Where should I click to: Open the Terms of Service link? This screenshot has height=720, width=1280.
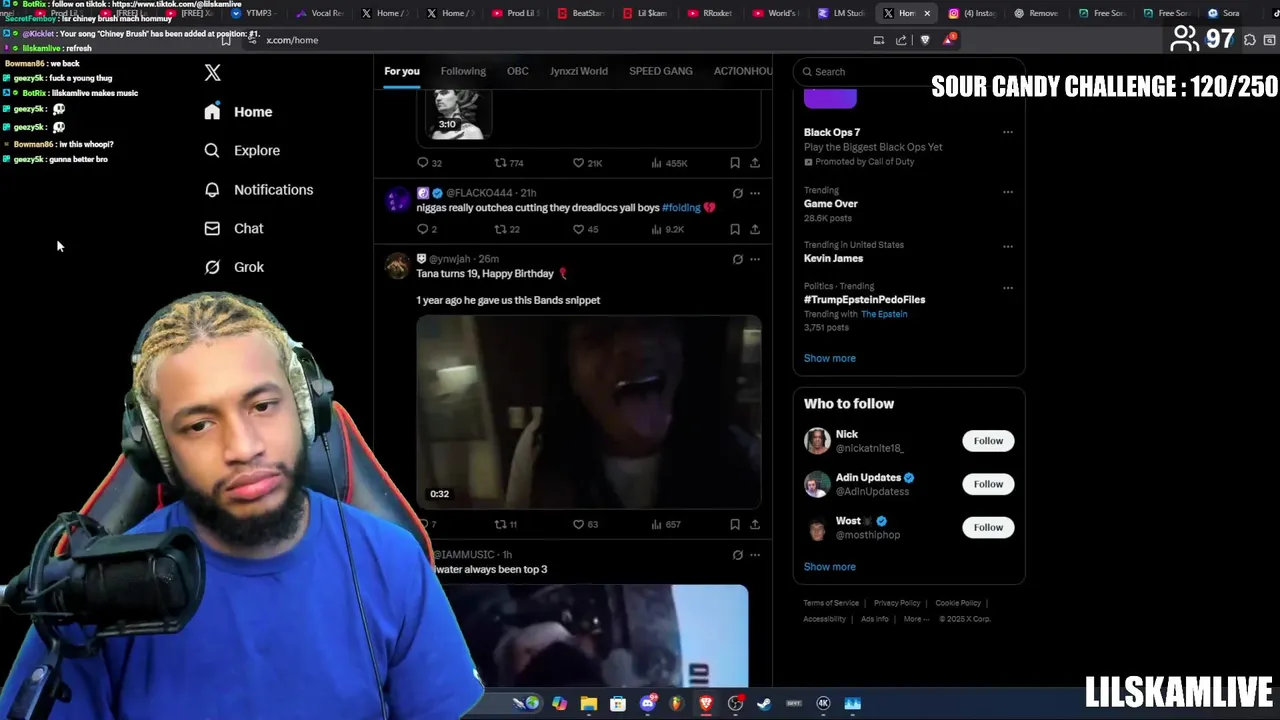[x=831, y=603]
